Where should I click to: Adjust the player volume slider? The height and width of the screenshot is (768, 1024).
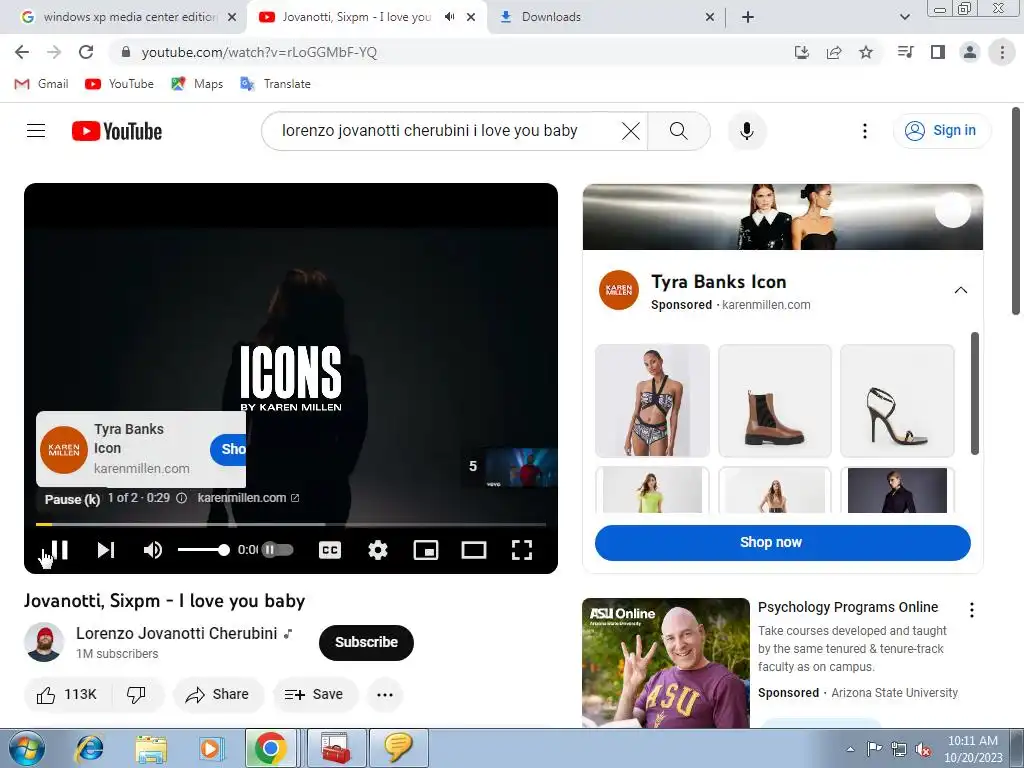[x=204, y=550]
